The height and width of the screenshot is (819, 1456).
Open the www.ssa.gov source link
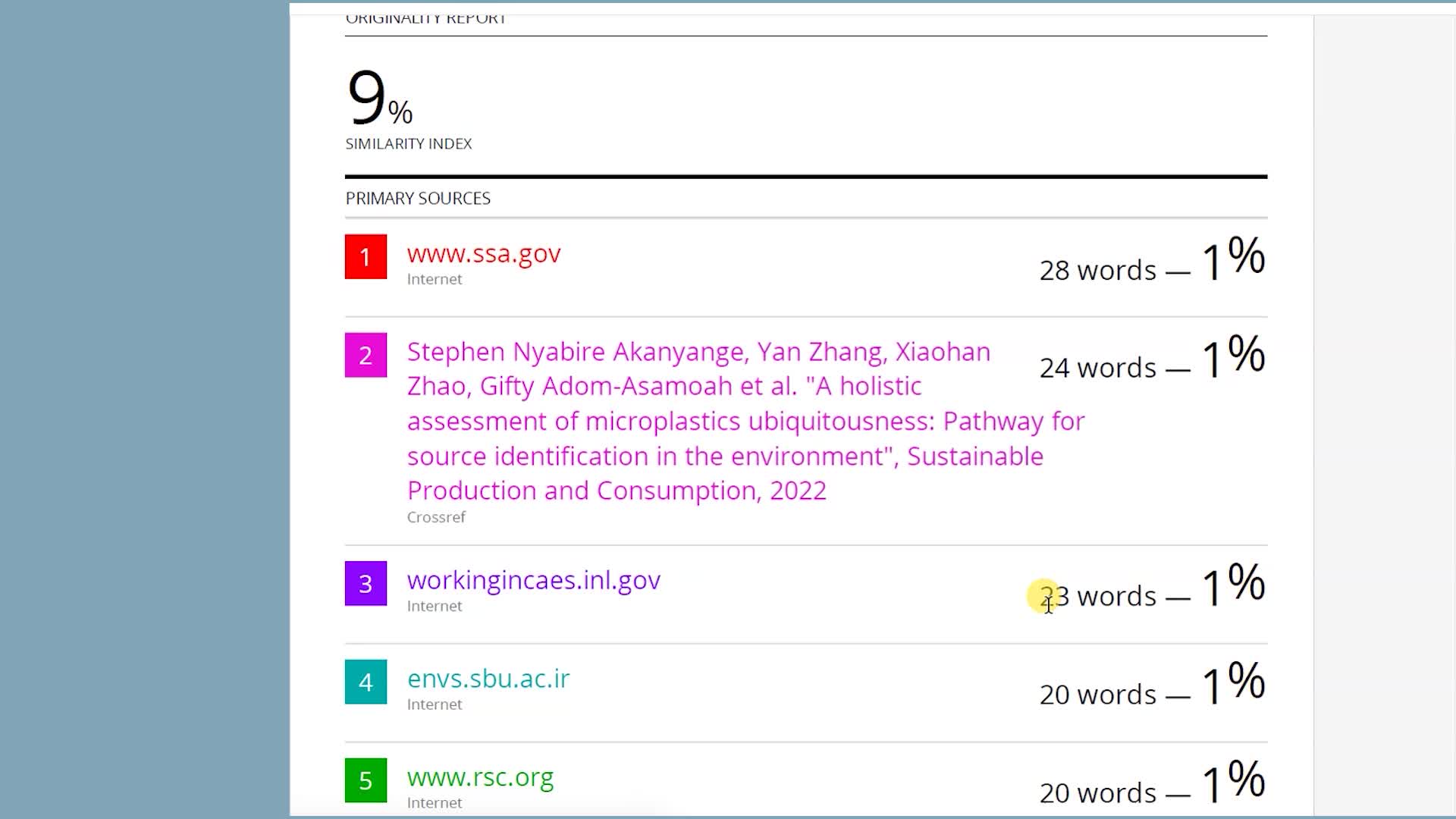click(x=483, y=253)
